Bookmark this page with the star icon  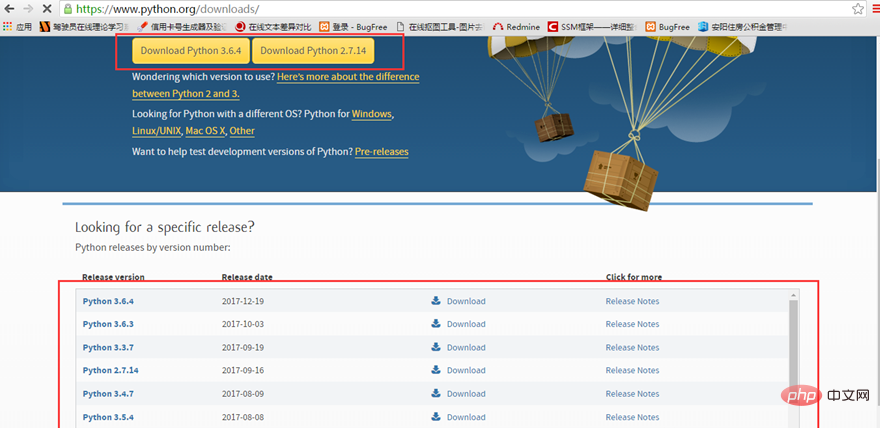tap(858, 9)
